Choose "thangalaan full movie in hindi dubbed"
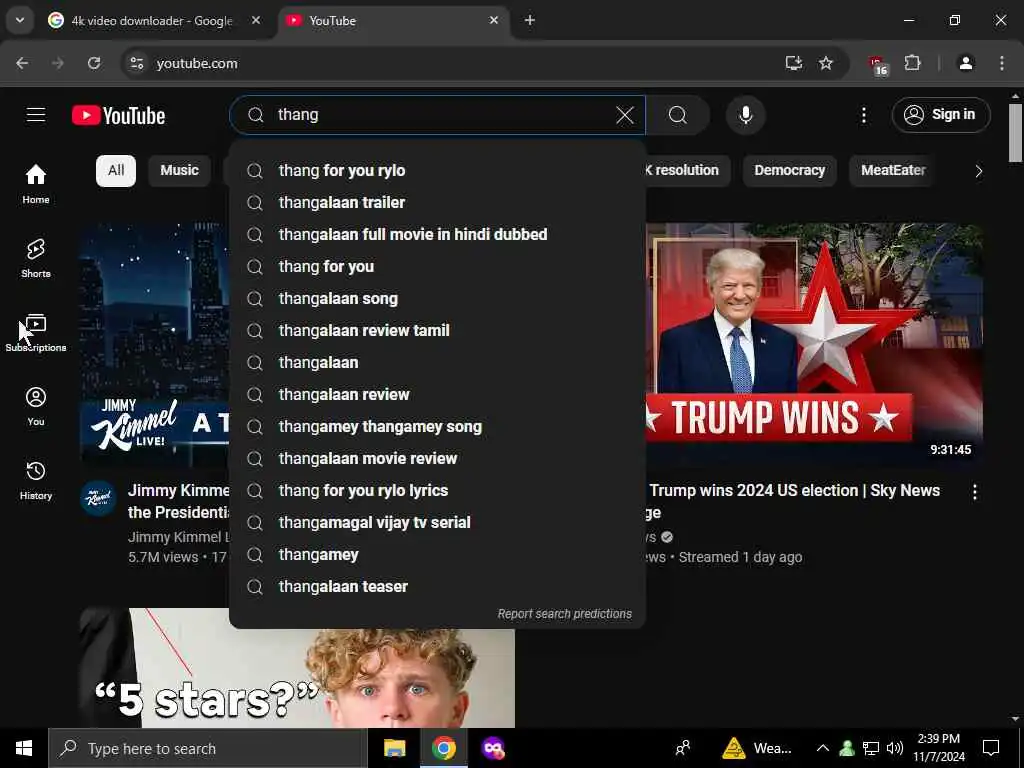This screenshot has width=1024, height=768. point(438,234)
